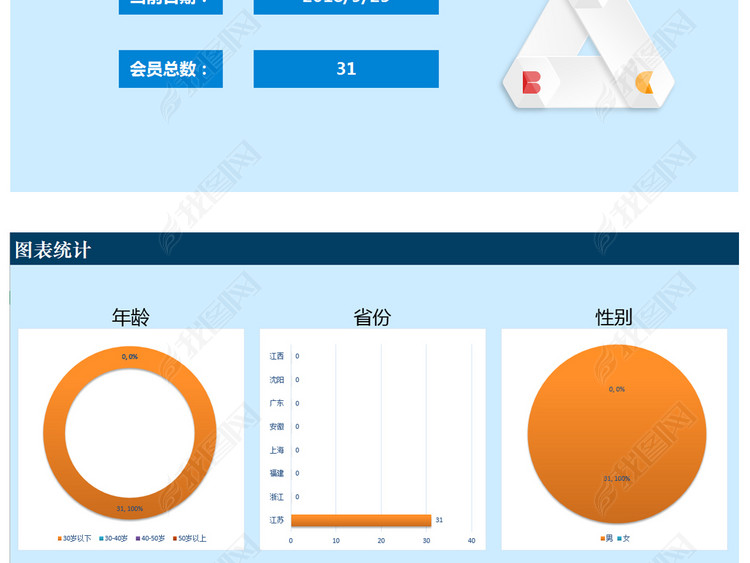The height and width of the screenshot is (563, 750).
Task: Click the orange ring of the age donut chart
Action: click(x=53, y=433)
